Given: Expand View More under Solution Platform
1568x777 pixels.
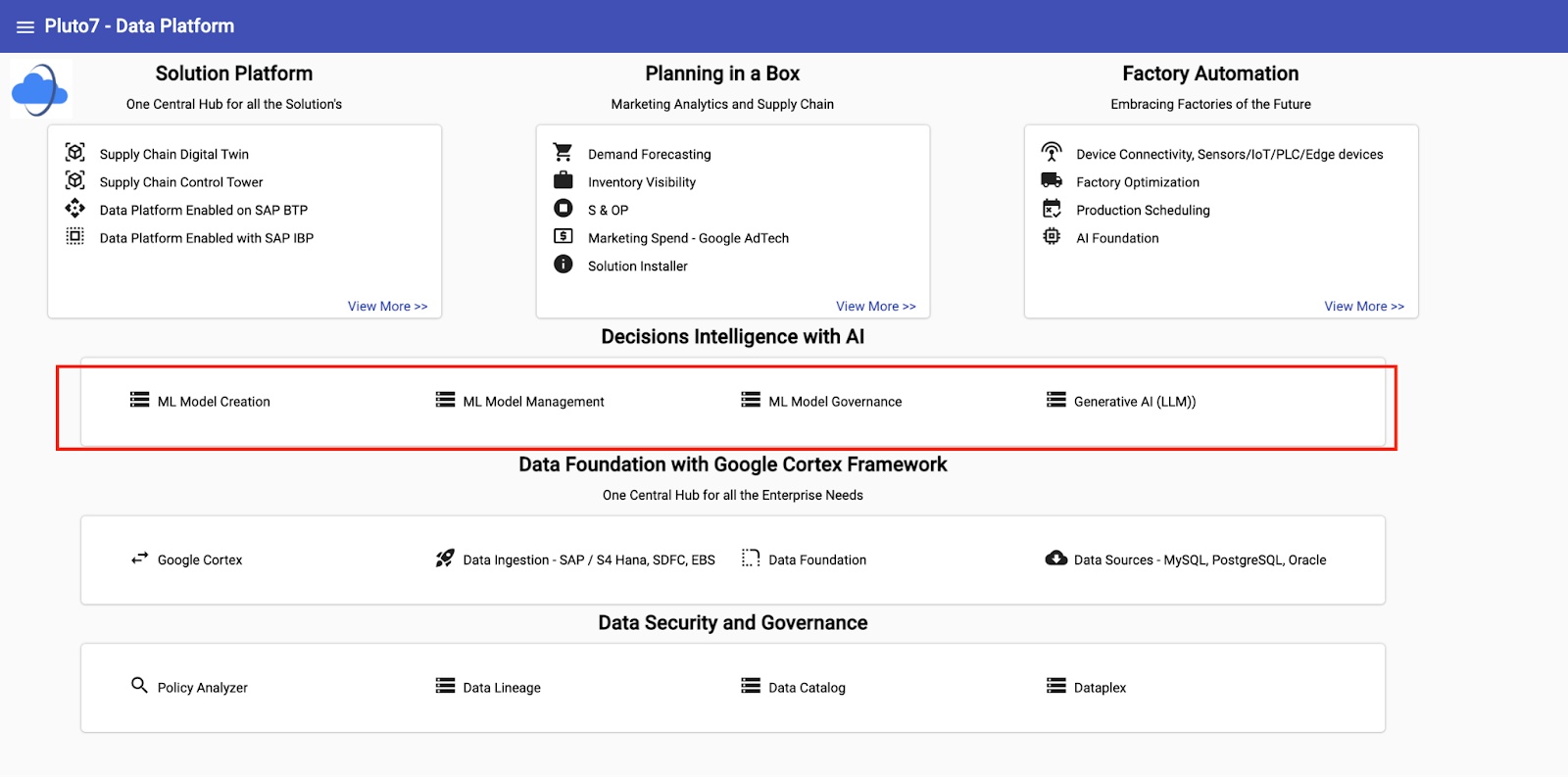Looking at the screenshot, I should 387,307.
